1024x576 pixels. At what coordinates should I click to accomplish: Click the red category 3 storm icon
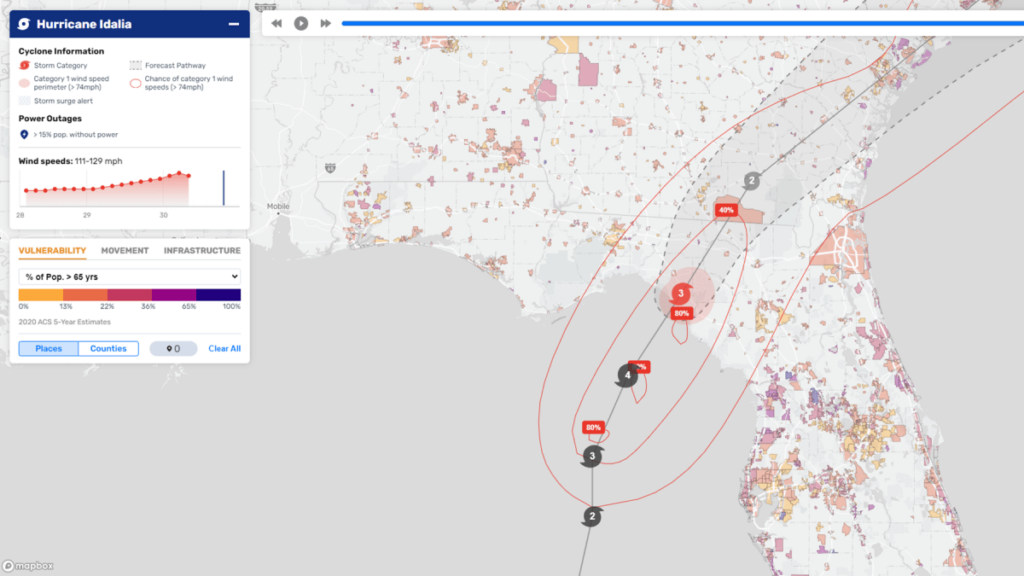coord(681,293)
